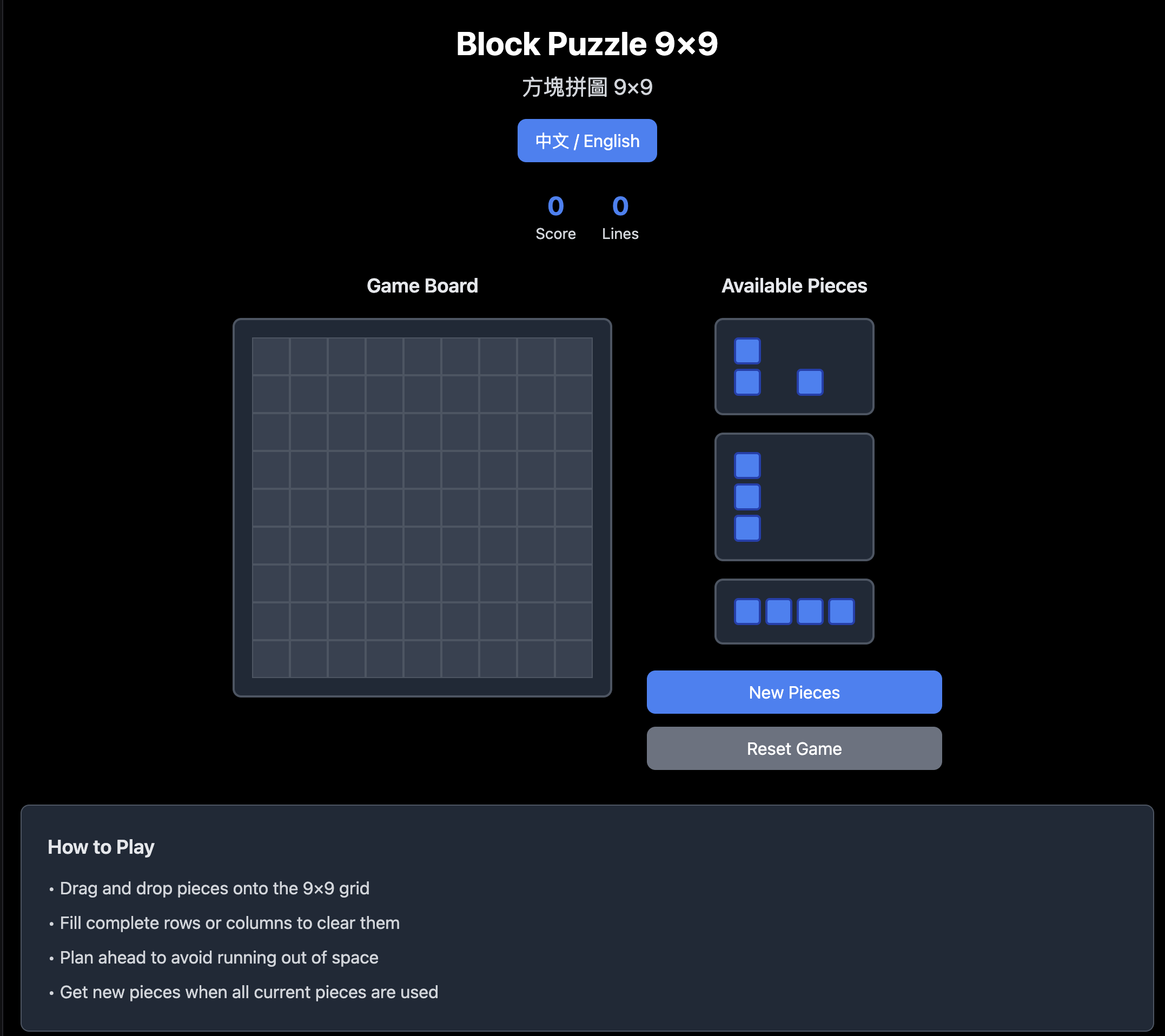This screenshot has width=1165, height=1036.
Task: Click the New Pieces button
Action: [x=794, y=692]
